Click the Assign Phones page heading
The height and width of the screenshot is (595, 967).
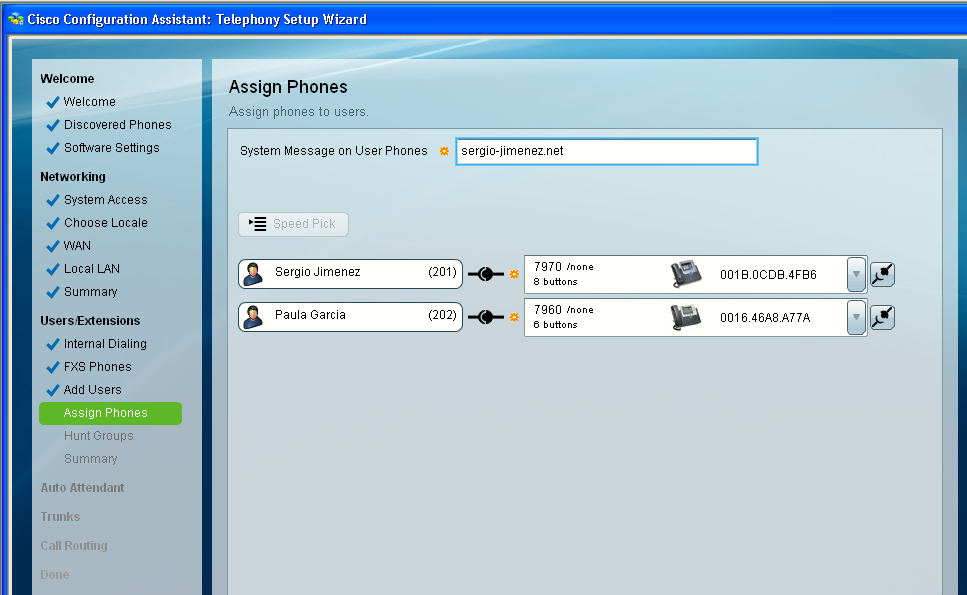click(x=288, y=87)
